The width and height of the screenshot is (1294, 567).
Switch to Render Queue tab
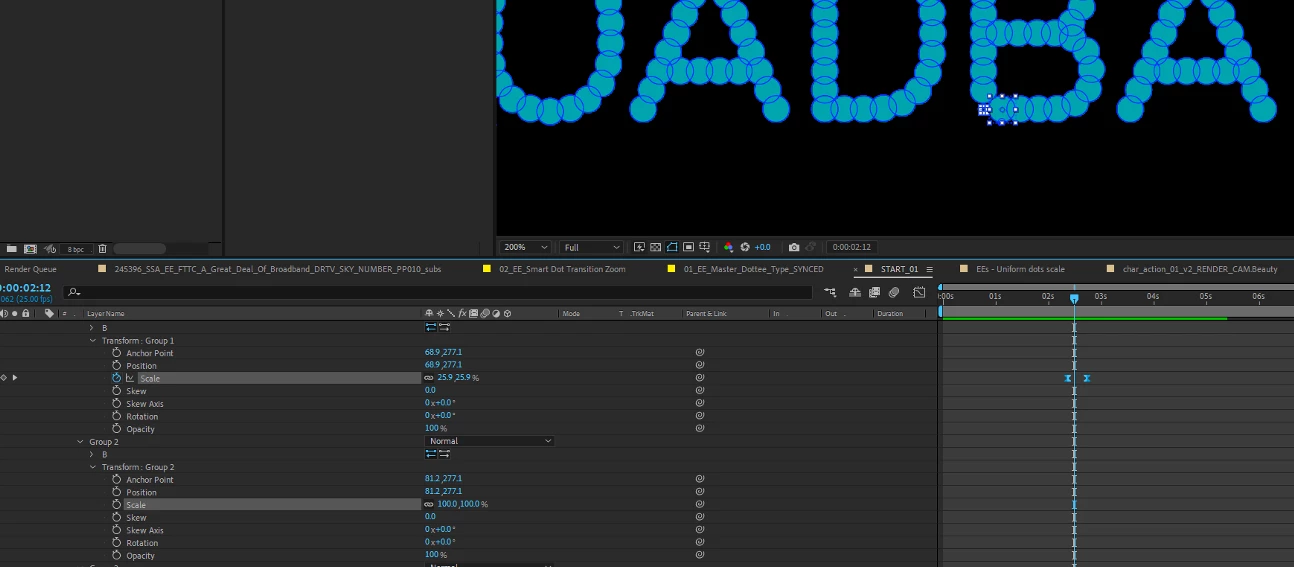pyautogui.click(x=31, y=269)
